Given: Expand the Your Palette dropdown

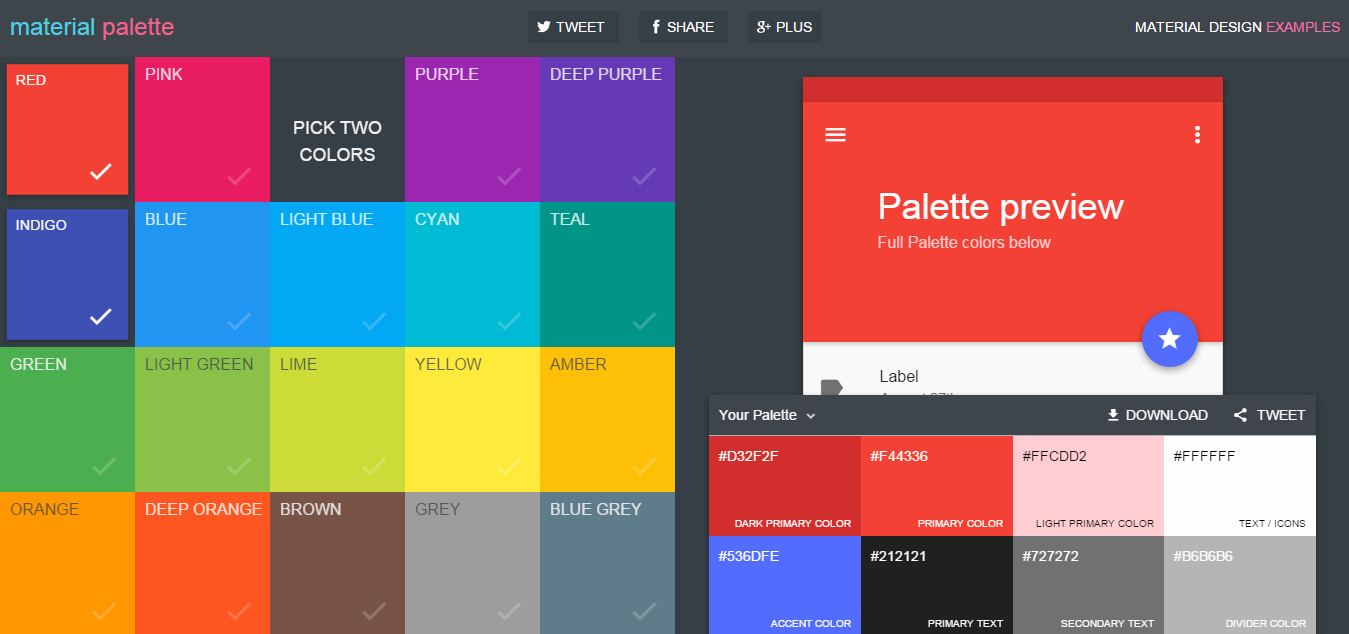Looking at the screenshot, I should point(767,415).
